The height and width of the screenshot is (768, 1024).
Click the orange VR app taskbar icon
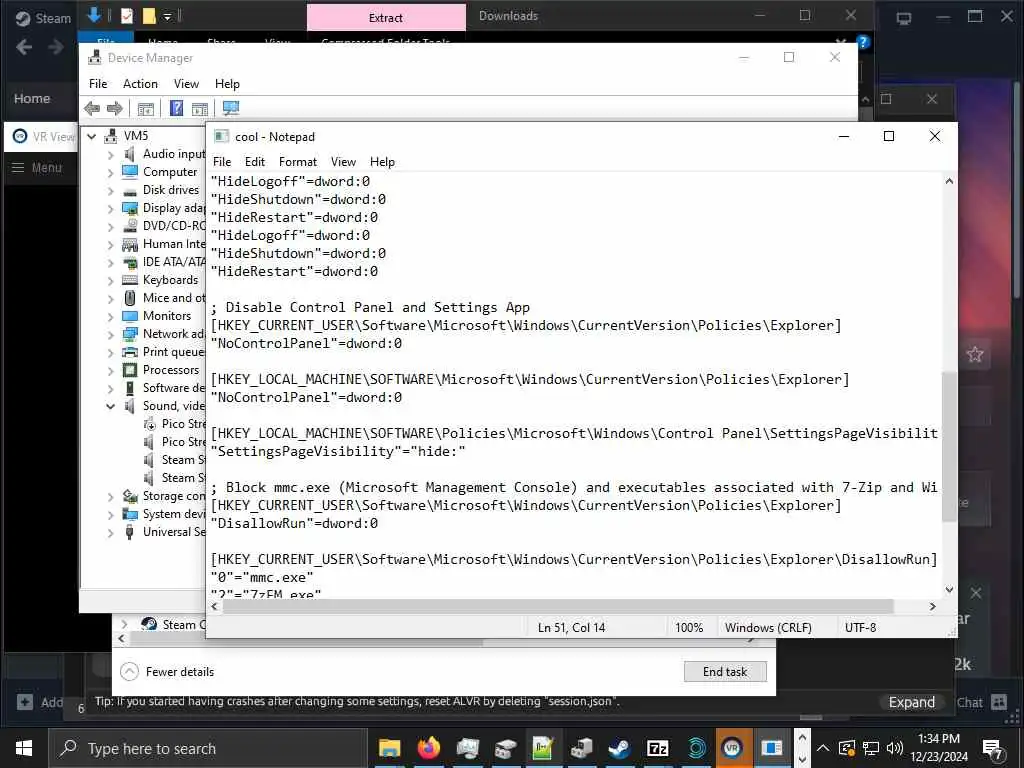click(733, 748)
